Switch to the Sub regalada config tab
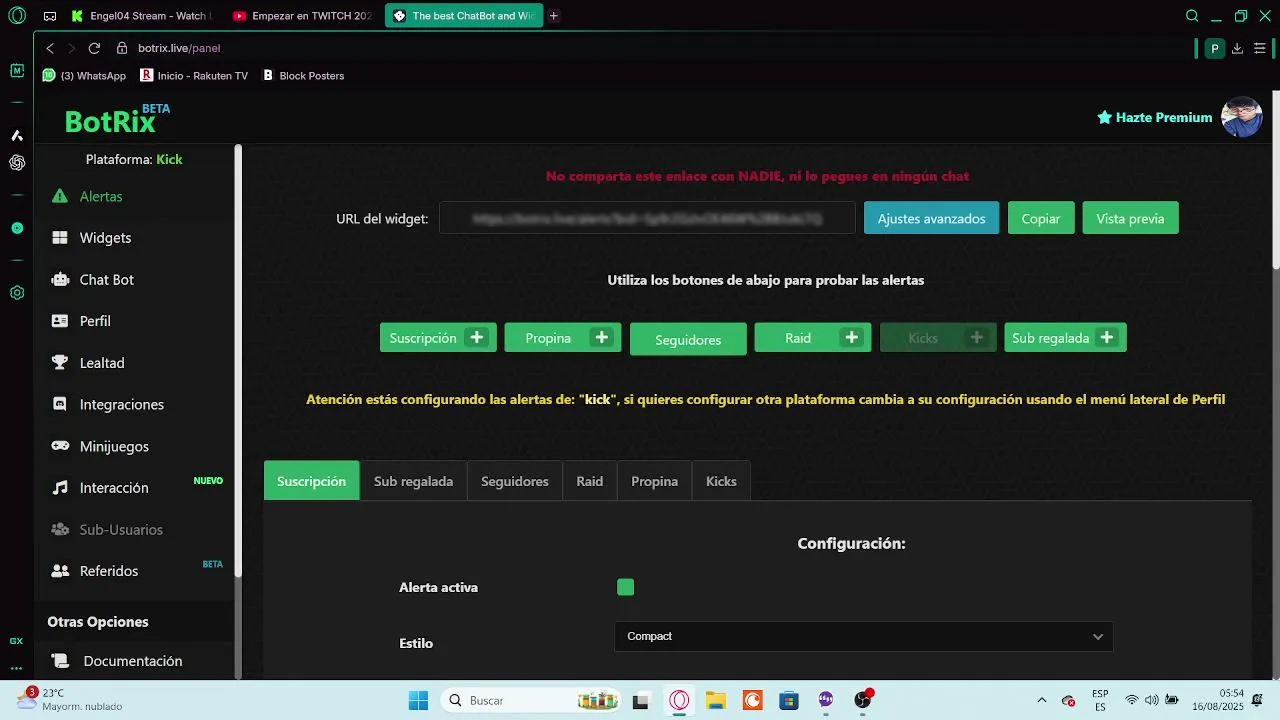Image resolution: width=1280 pixels, height=720 pixels. click(413, 481)
